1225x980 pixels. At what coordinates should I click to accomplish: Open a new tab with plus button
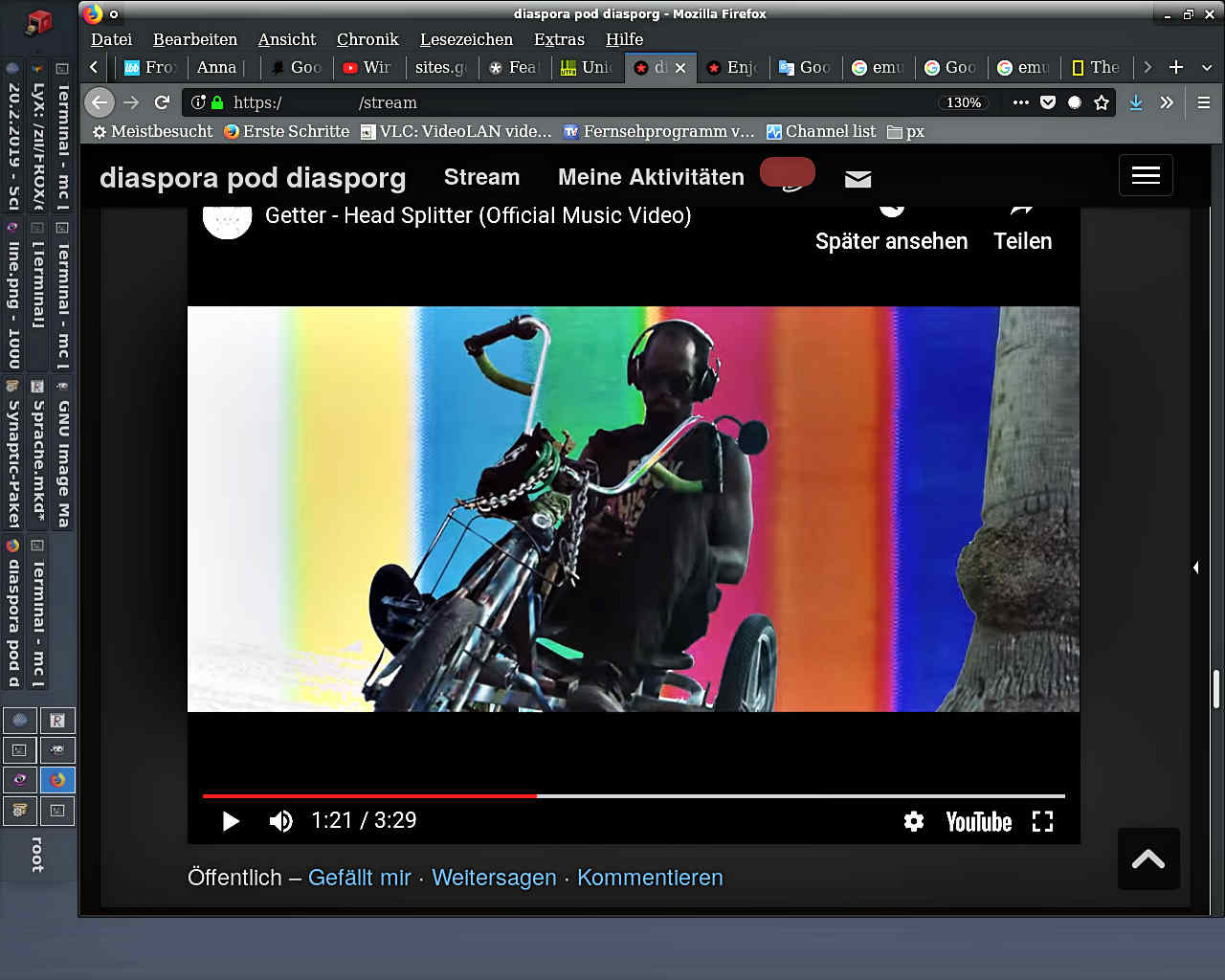[1176, 67]
